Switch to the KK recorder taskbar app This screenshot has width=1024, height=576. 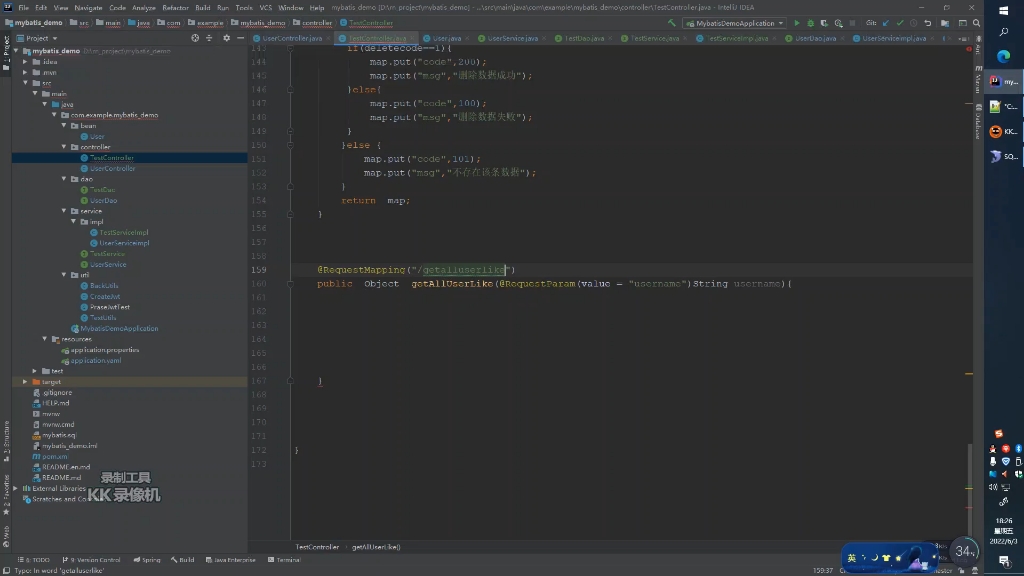1004,131
